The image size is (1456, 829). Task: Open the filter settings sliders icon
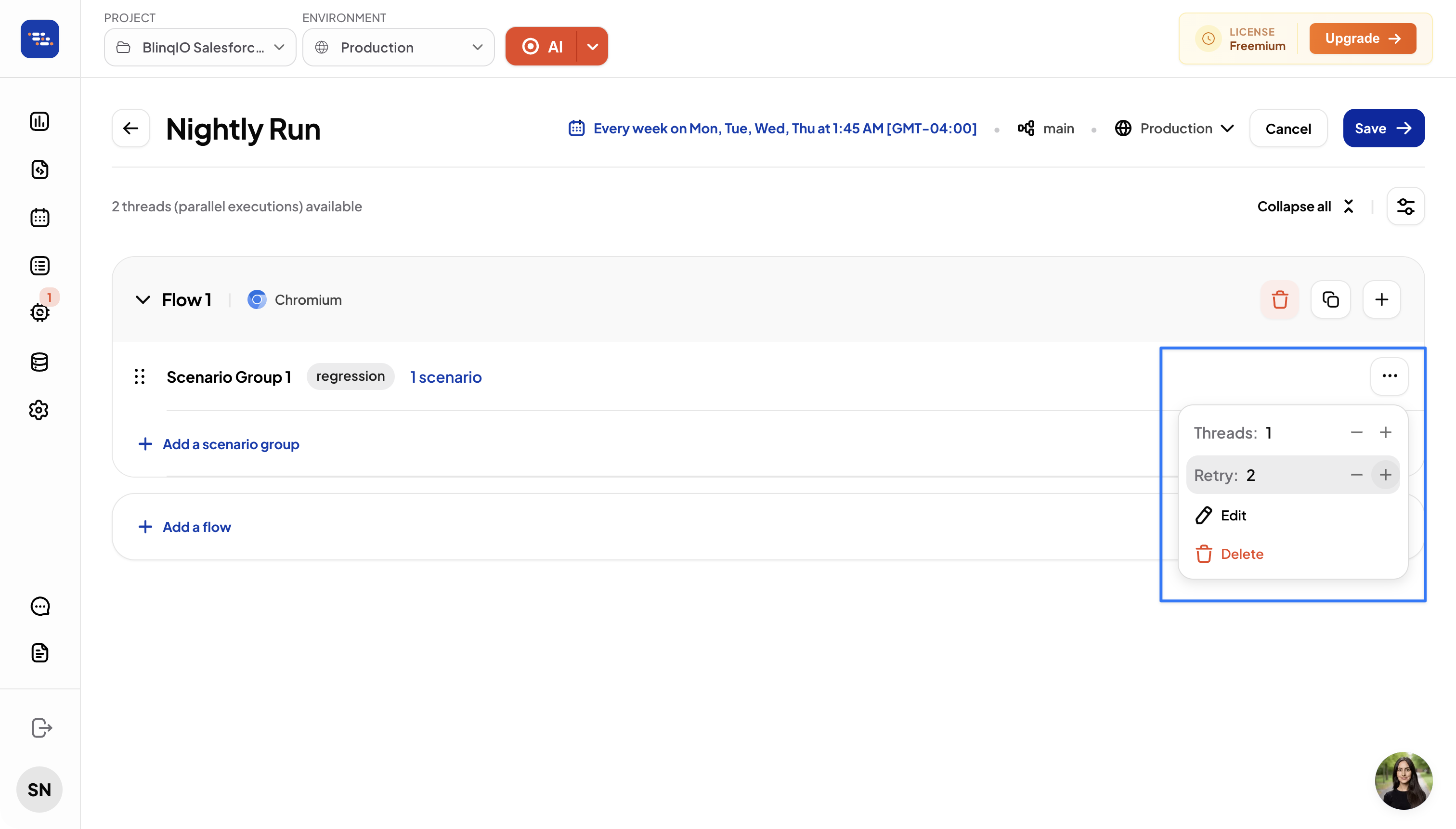[1405, 206]
